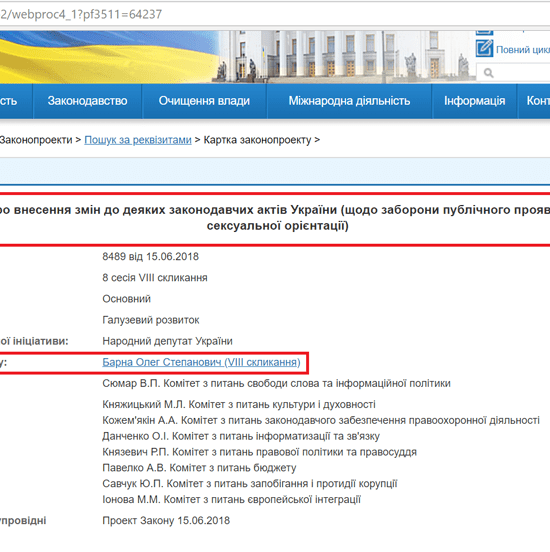Click the edit icon beside Повний цикл
The height and width of the screenshot is (552, 550).
click(484, 48)
